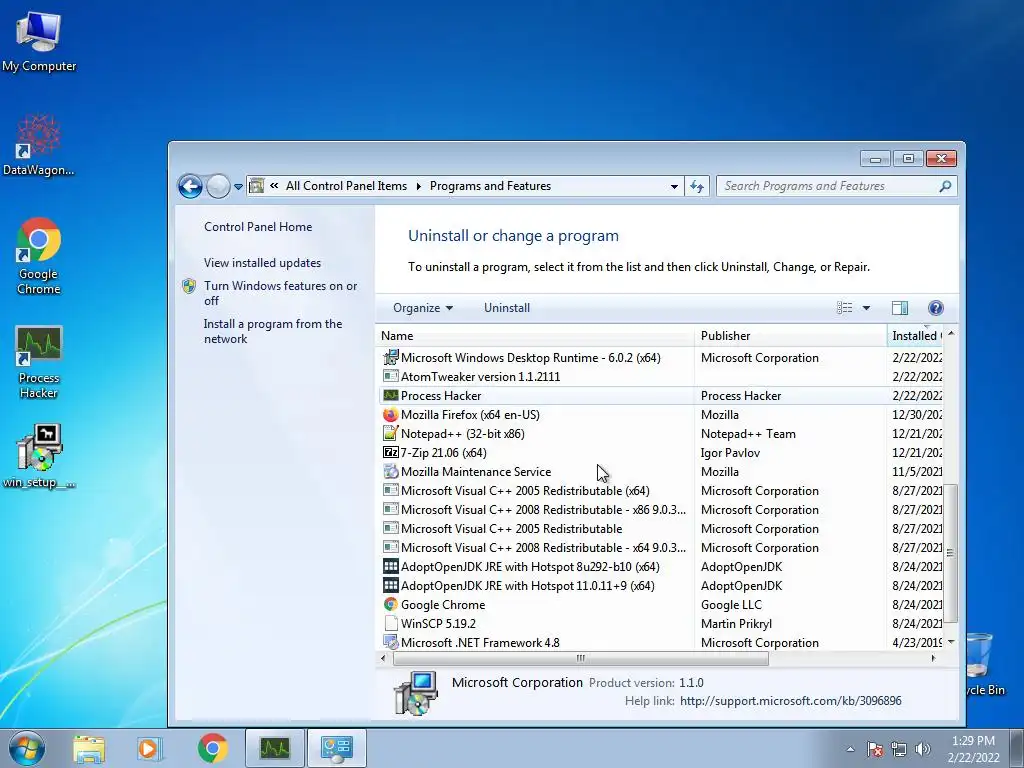The image size is (1024, 768).
Task: Open recent pages dropdown arrow
Action: (x=238, y=187)
